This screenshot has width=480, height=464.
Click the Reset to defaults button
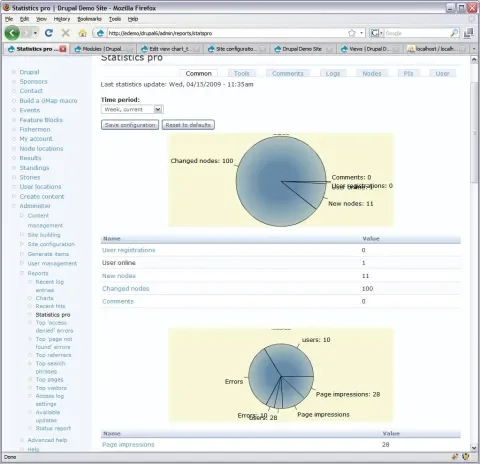(x=188, y=125)
